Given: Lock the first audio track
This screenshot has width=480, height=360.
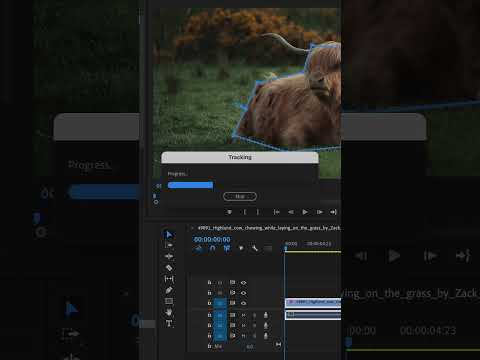Looking at the screenshot, I should (209, 315).
